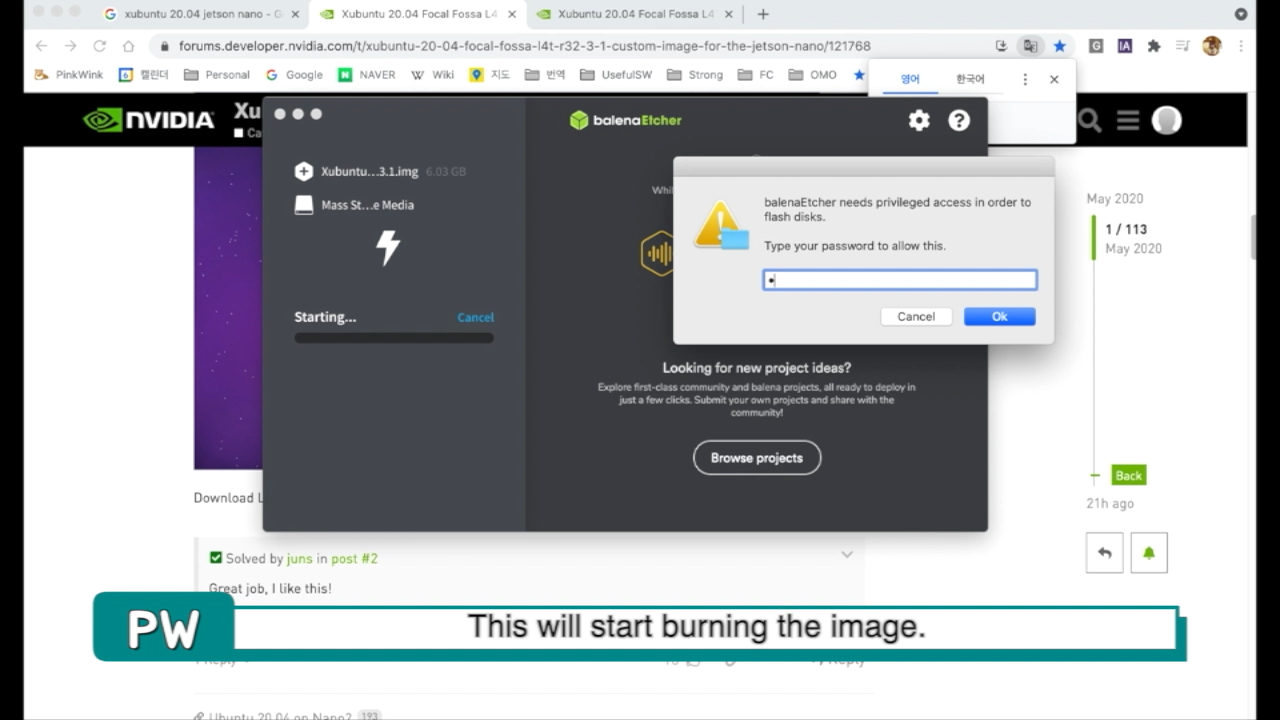This screenshot has width=1280, height=720.
Task: Click the forum notification bell button
Action: pos(1149,553)
